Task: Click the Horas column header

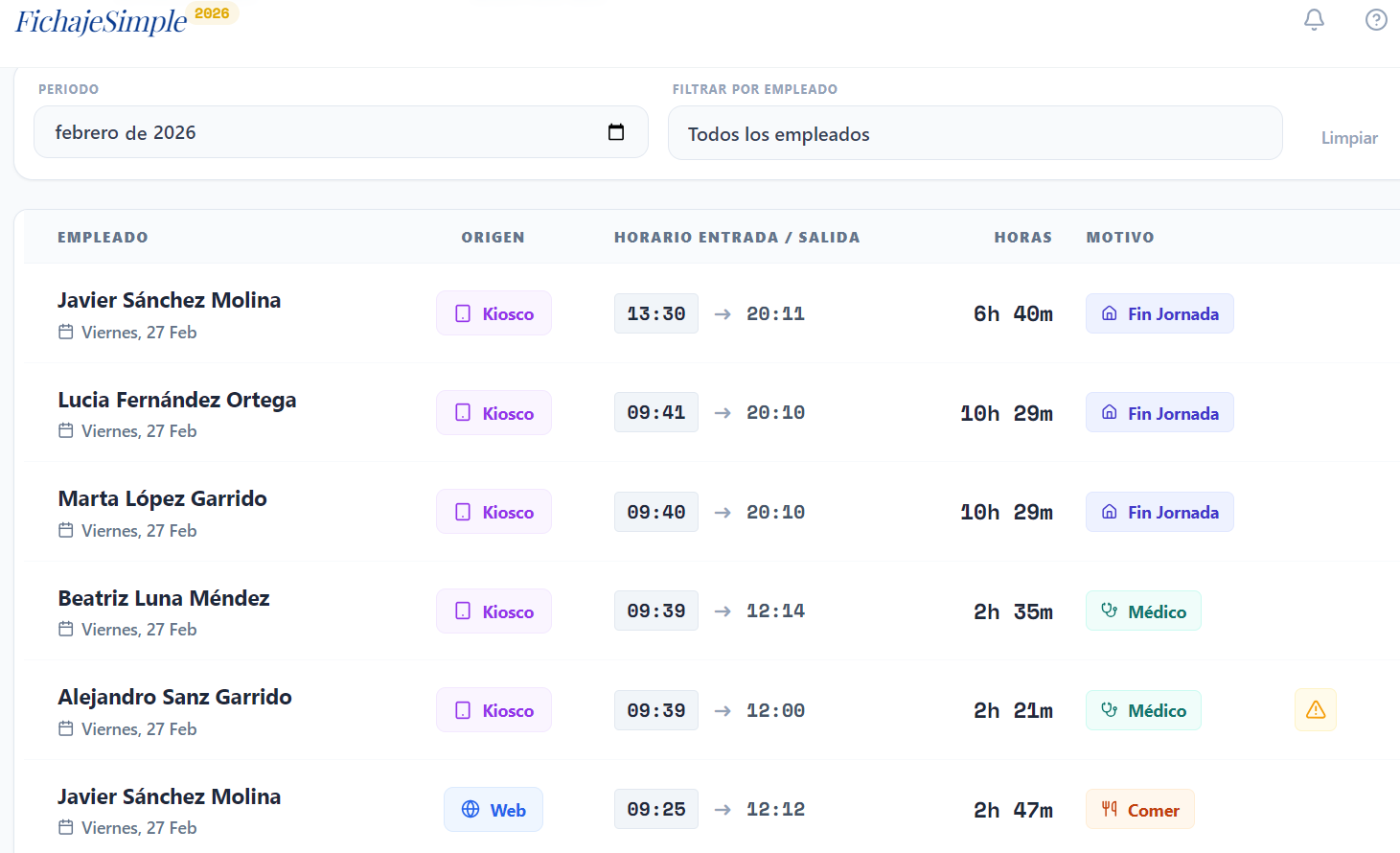Action: 1022,238
